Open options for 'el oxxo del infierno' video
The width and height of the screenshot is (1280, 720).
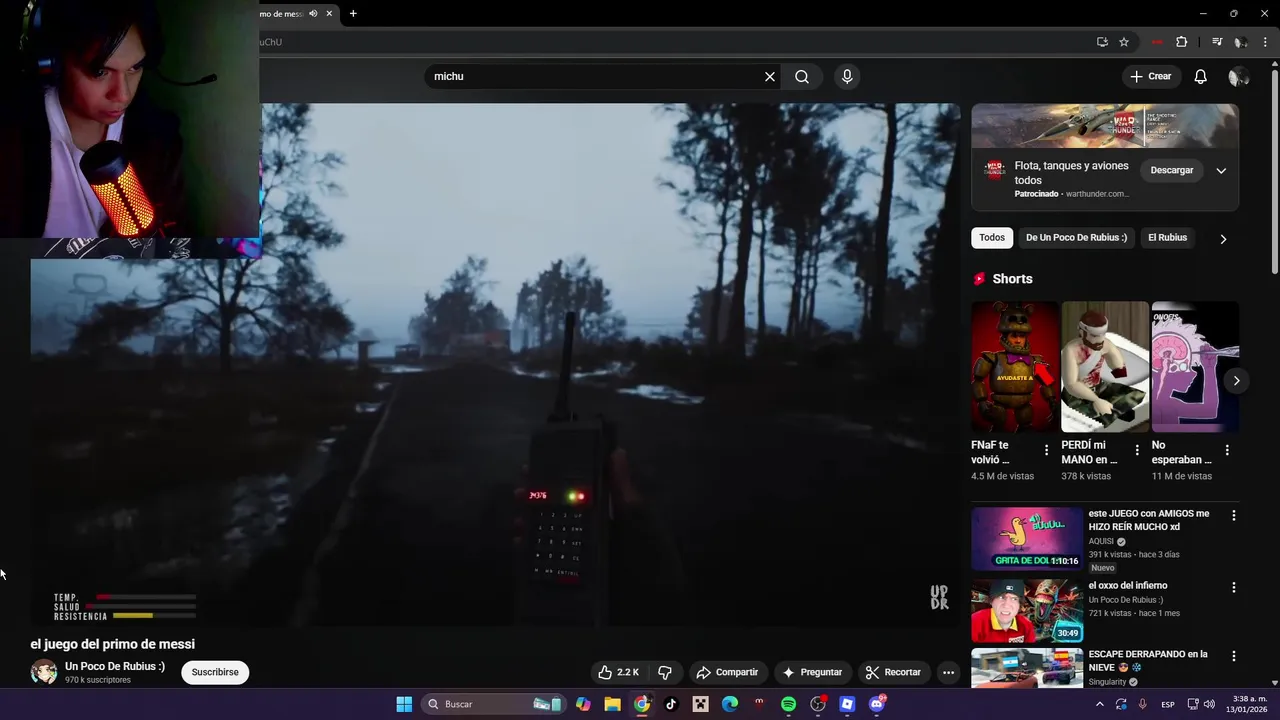point(1233,587)
